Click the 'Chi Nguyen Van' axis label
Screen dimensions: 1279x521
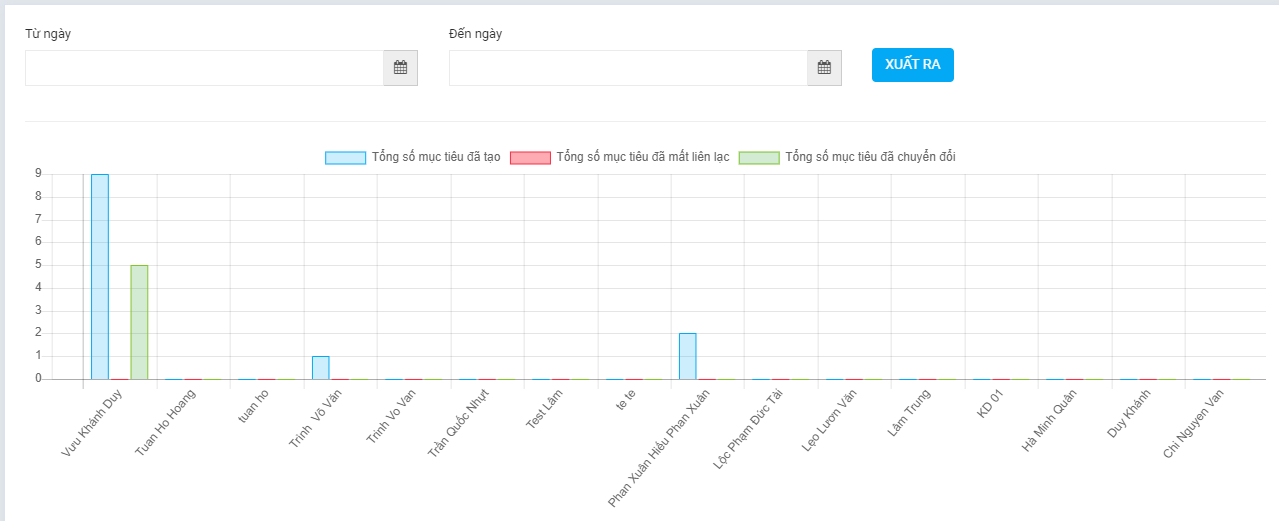(1194, 423)
